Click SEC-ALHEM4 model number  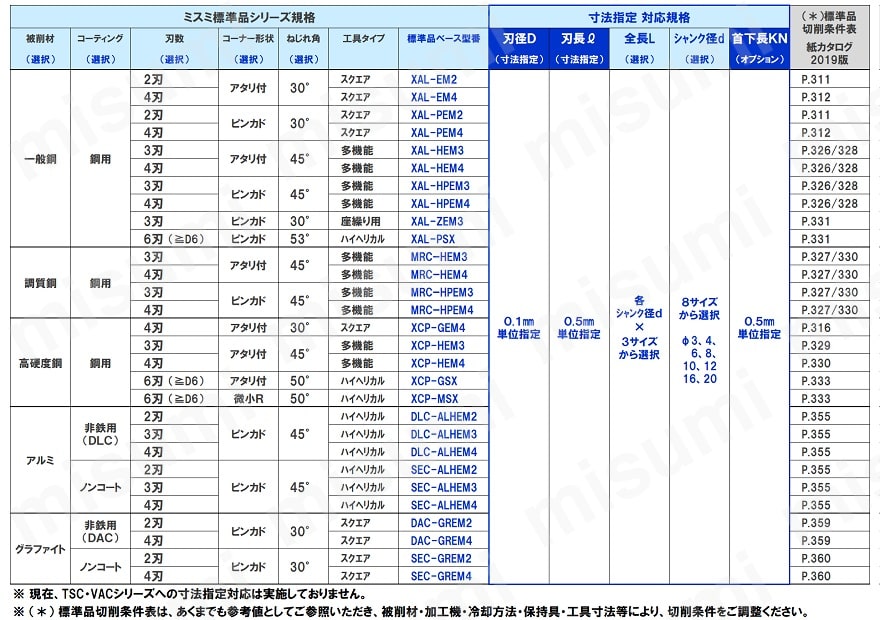pyautogui.click(x=443, y=506)
